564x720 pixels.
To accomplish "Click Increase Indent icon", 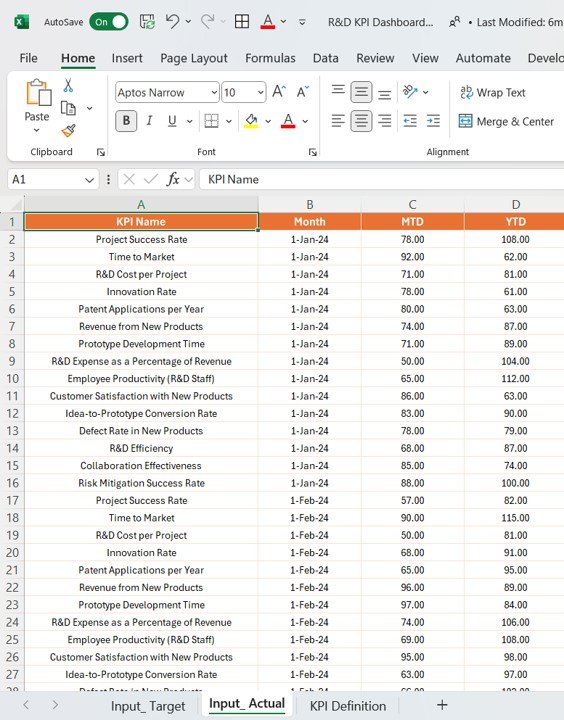I will tap(433, 121).
